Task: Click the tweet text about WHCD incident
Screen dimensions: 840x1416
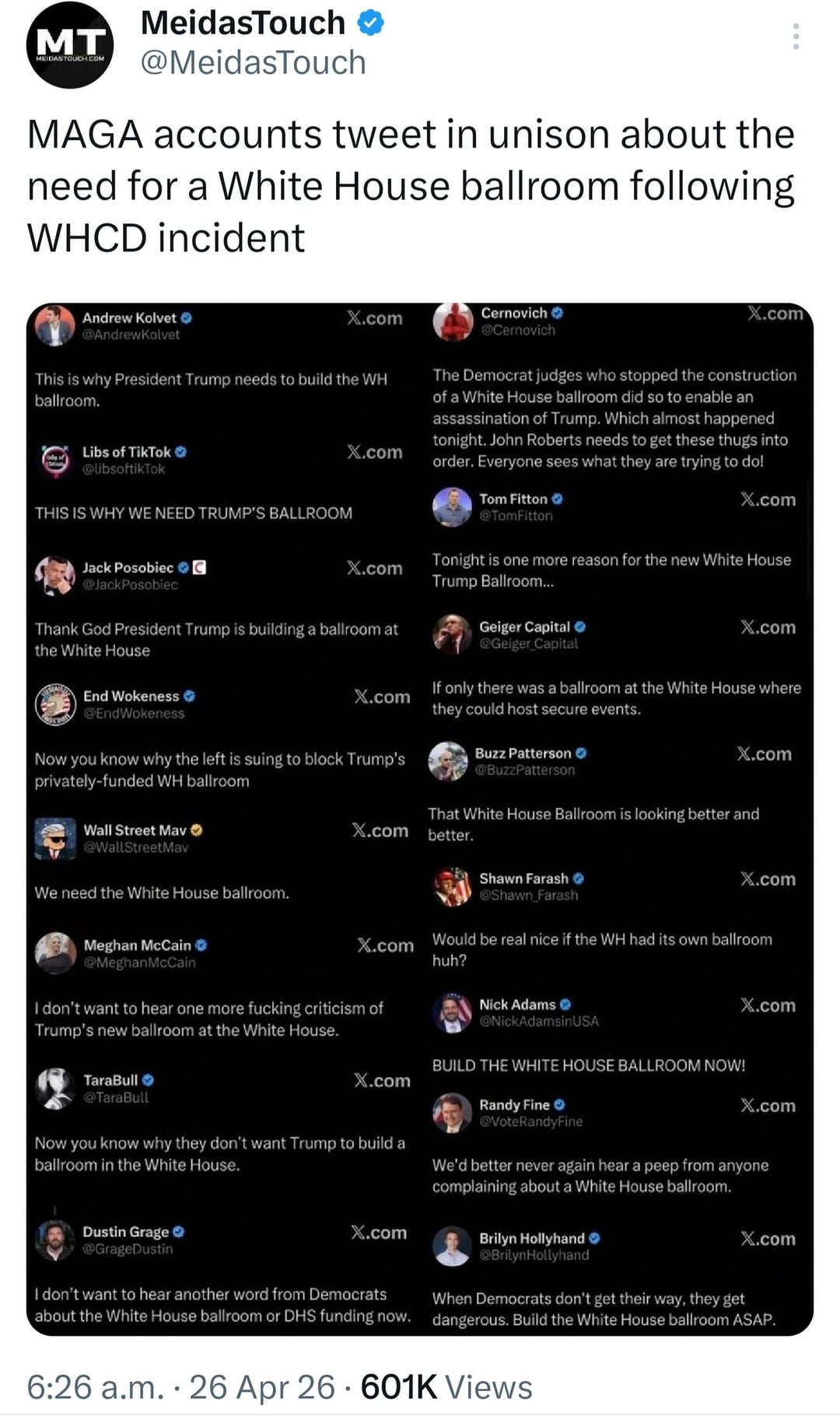Action: 411,186
